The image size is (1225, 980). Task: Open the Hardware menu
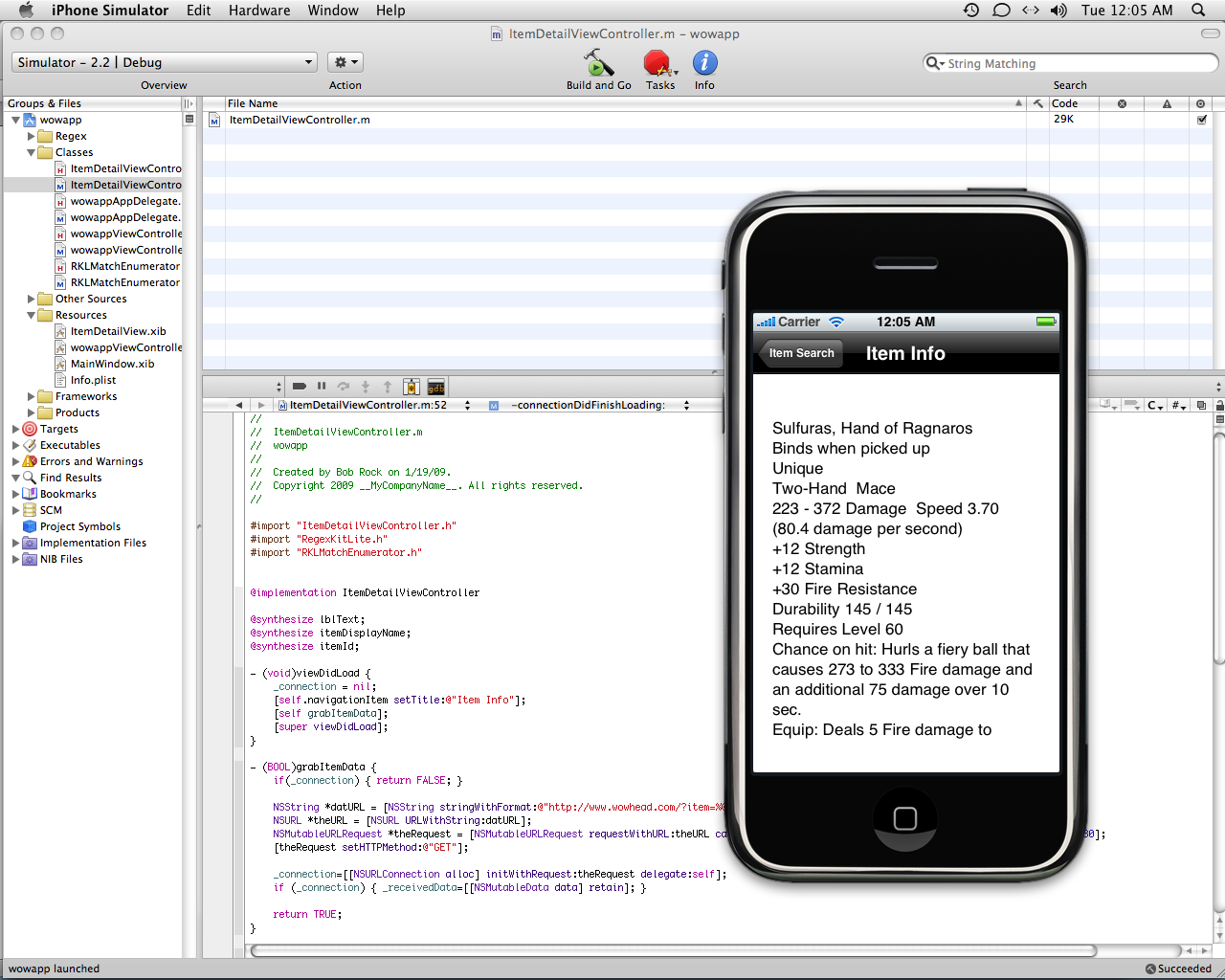pyautogui.click(x=258, y=11)
